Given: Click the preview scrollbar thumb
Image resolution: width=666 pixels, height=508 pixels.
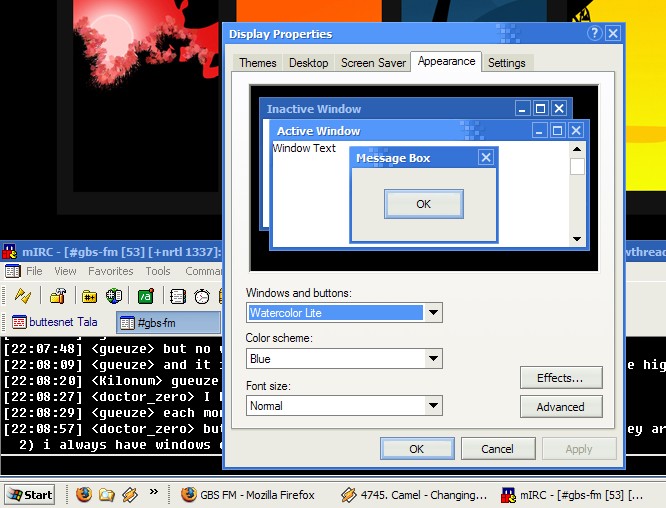Looking at the screenshot, I should point(577,166).
